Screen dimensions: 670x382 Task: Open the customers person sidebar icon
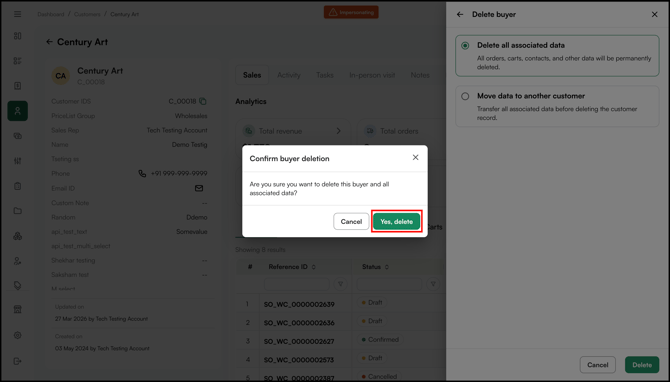coord(18,111)
